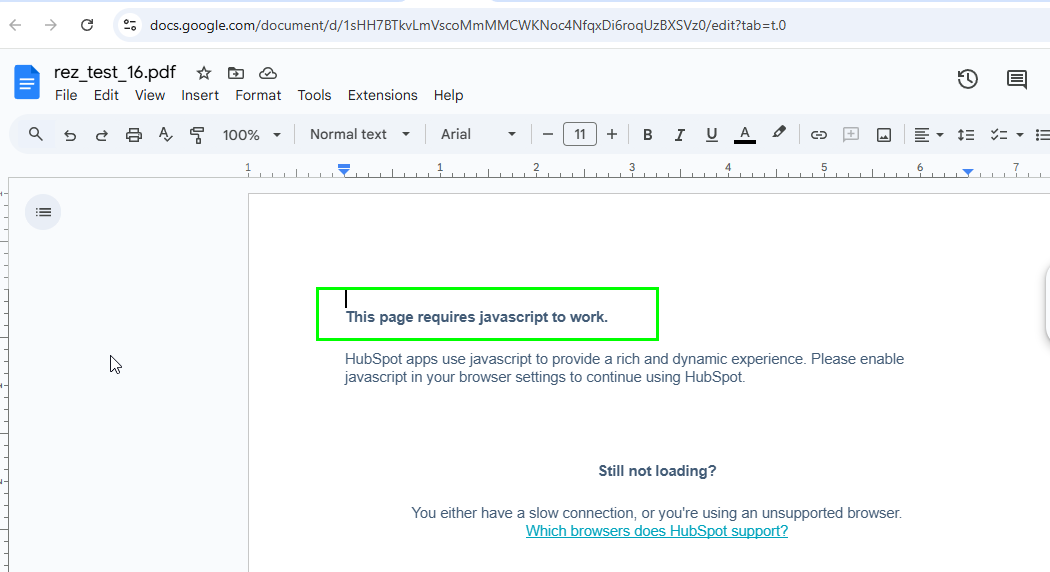Open the Arial font dropdown
Screen dimensions: 1050x572
pos(478,135)
